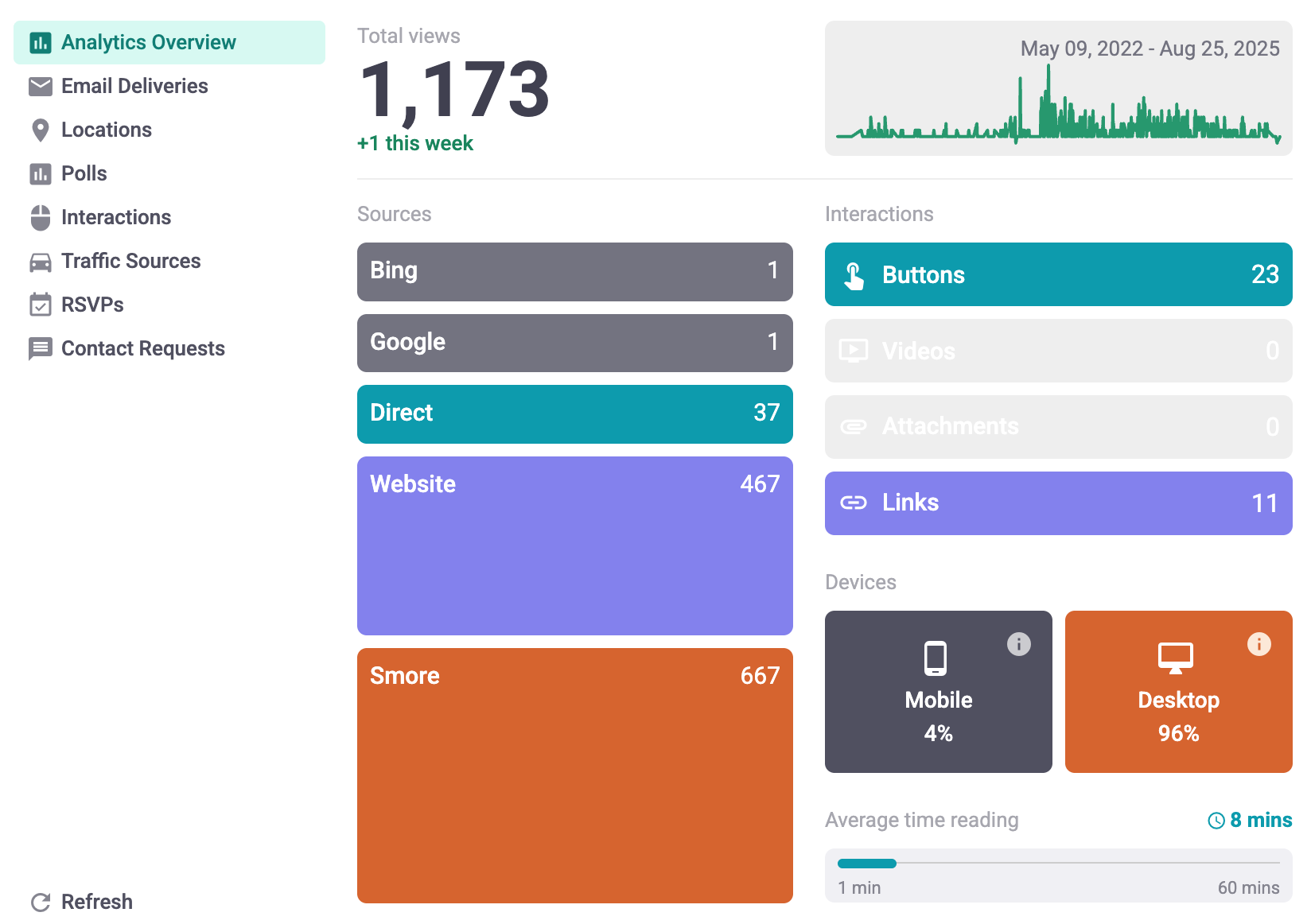Select the Desktop 96% device card
Screen dimensions: 1311x924
tap(1178, 692)
